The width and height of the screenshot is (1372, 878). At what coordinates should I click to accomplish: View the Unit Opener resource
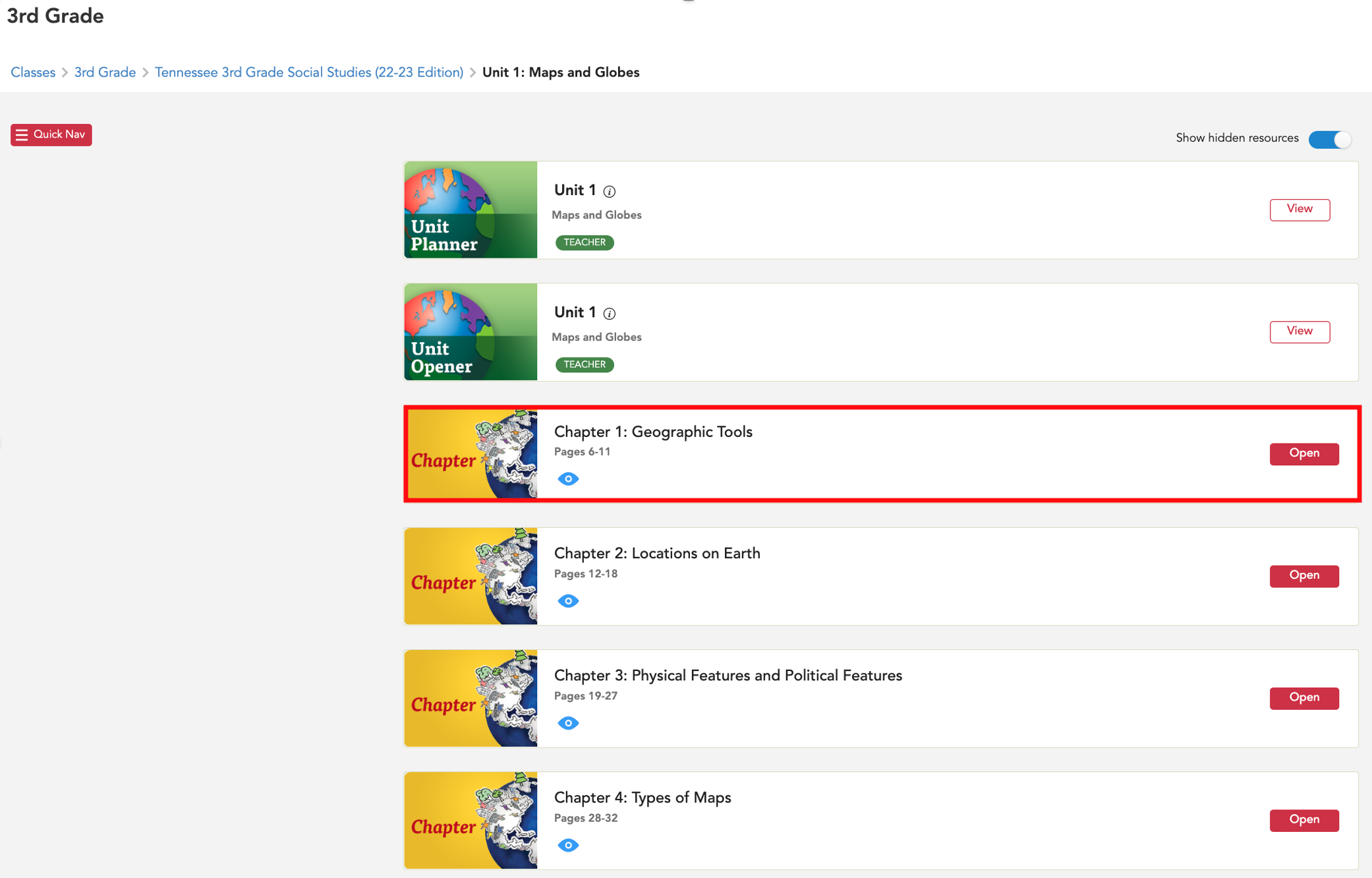pyautogui.click(x=1300, y=331)
